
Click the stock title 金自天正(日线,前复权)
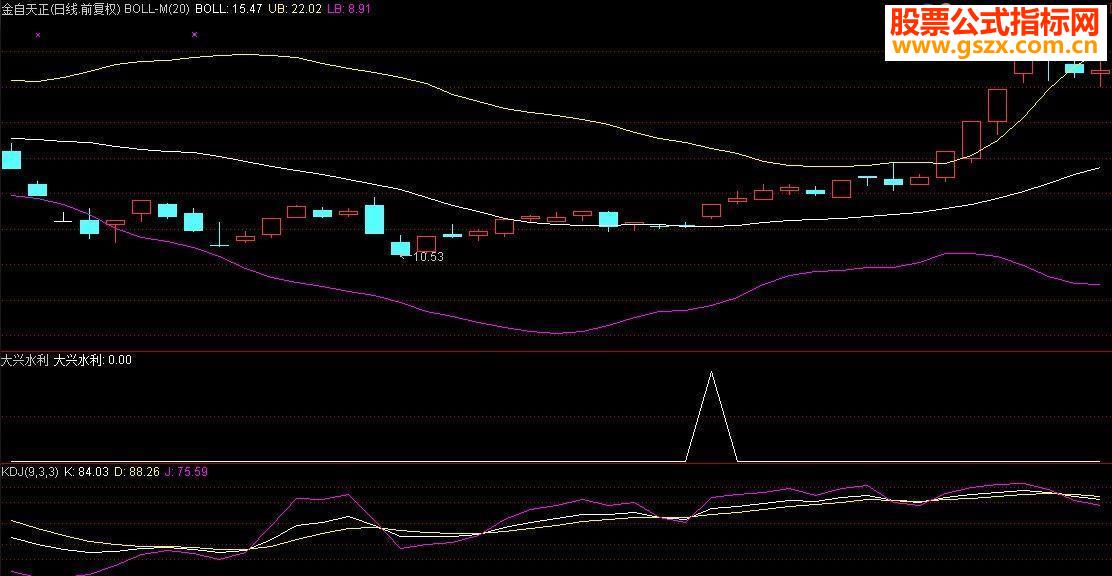(62, 9)
